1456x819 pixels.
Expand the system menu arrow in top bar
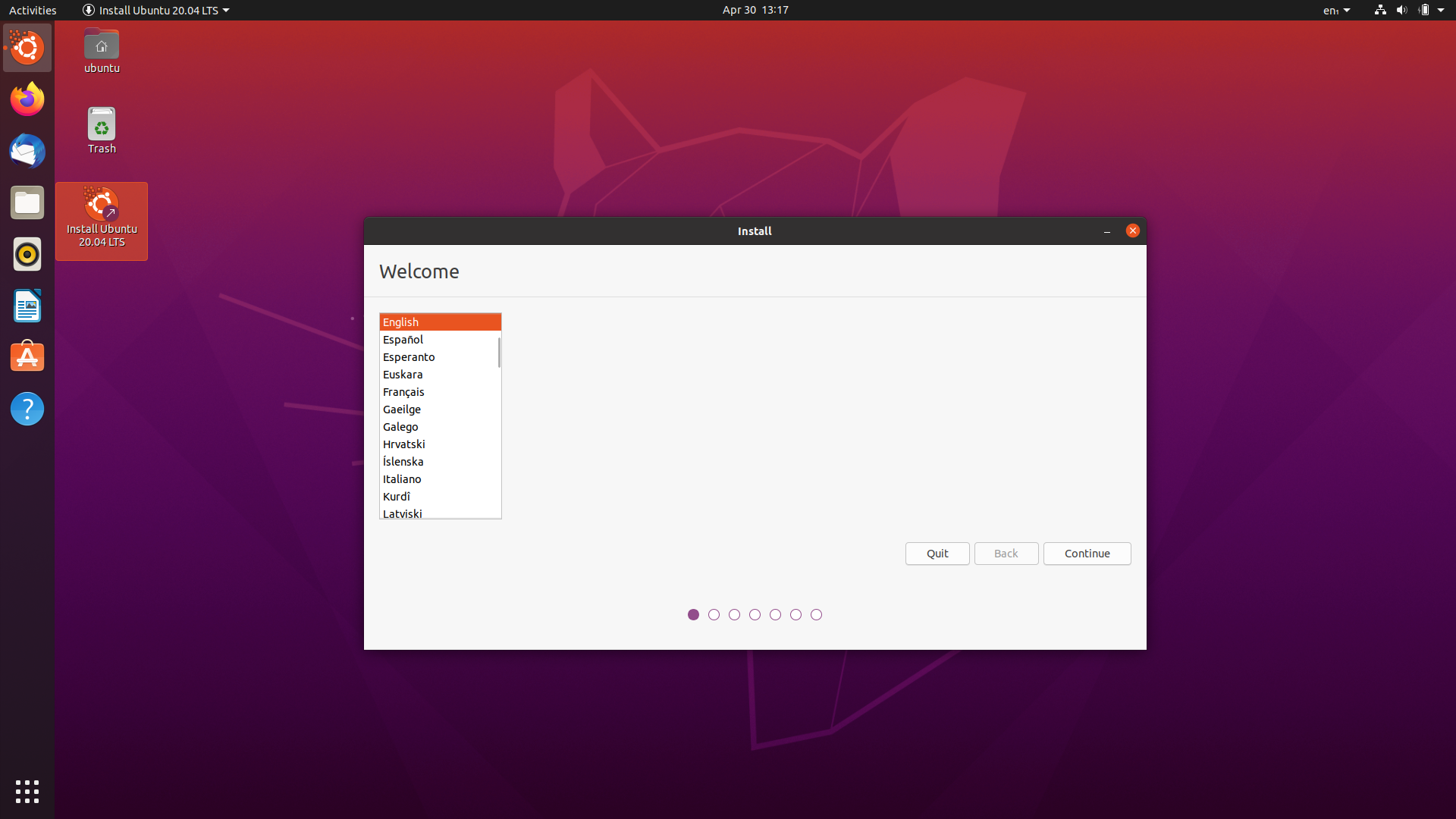tap(1441, 10)
